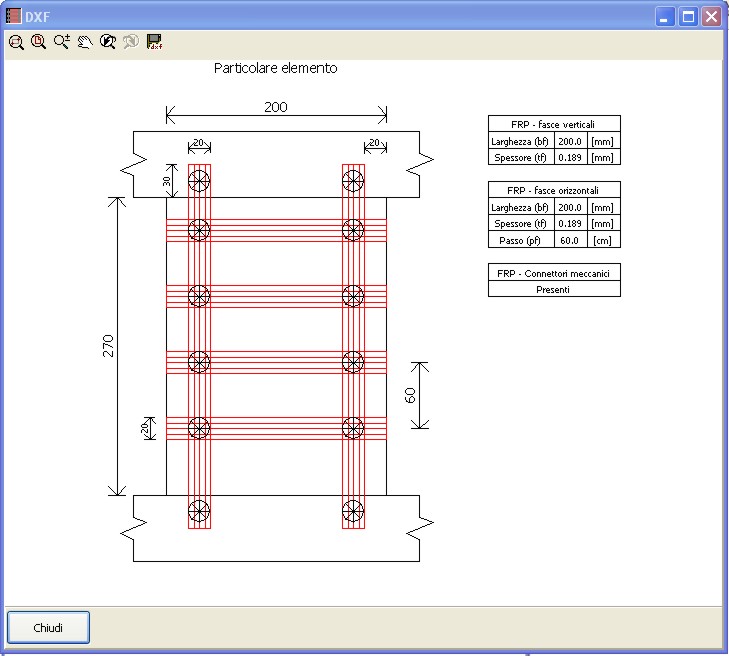729x656 pixels.
Task: Click the 60 spacing dimension label
Action: (410, 396)
